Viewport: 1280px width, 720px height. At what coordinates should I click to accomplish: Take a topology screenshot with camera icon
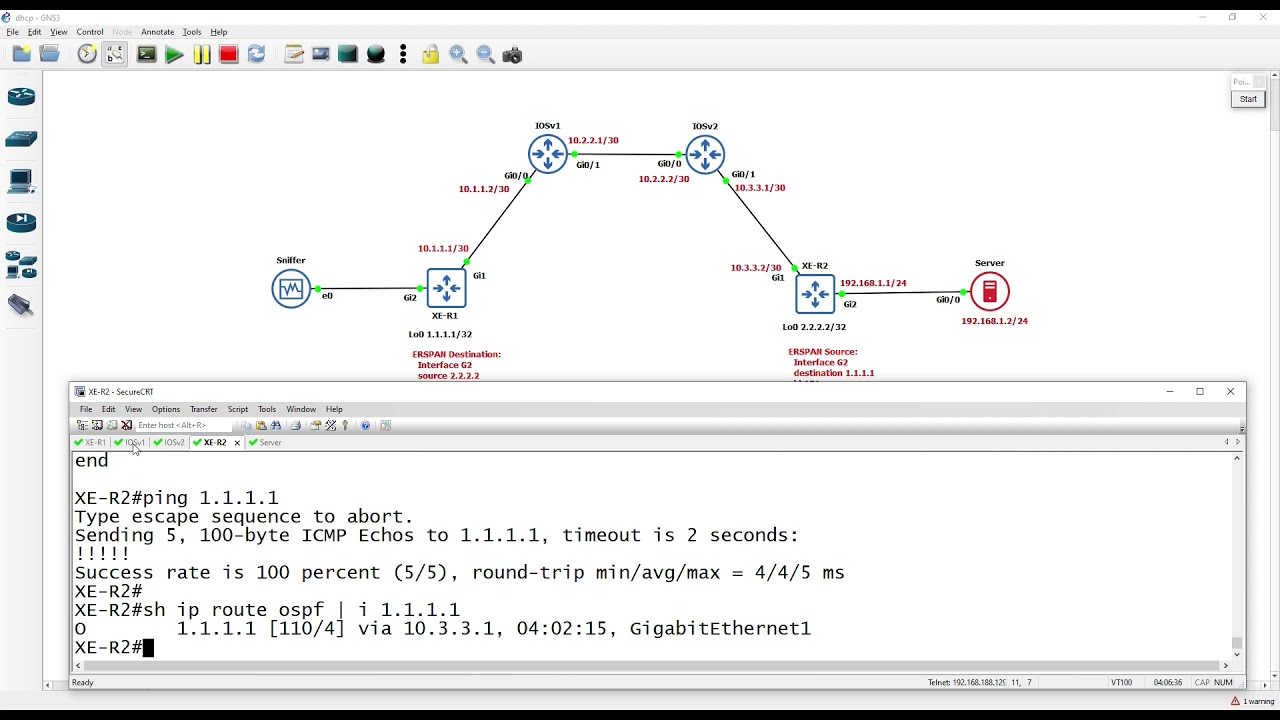click(x=513, y=54)
